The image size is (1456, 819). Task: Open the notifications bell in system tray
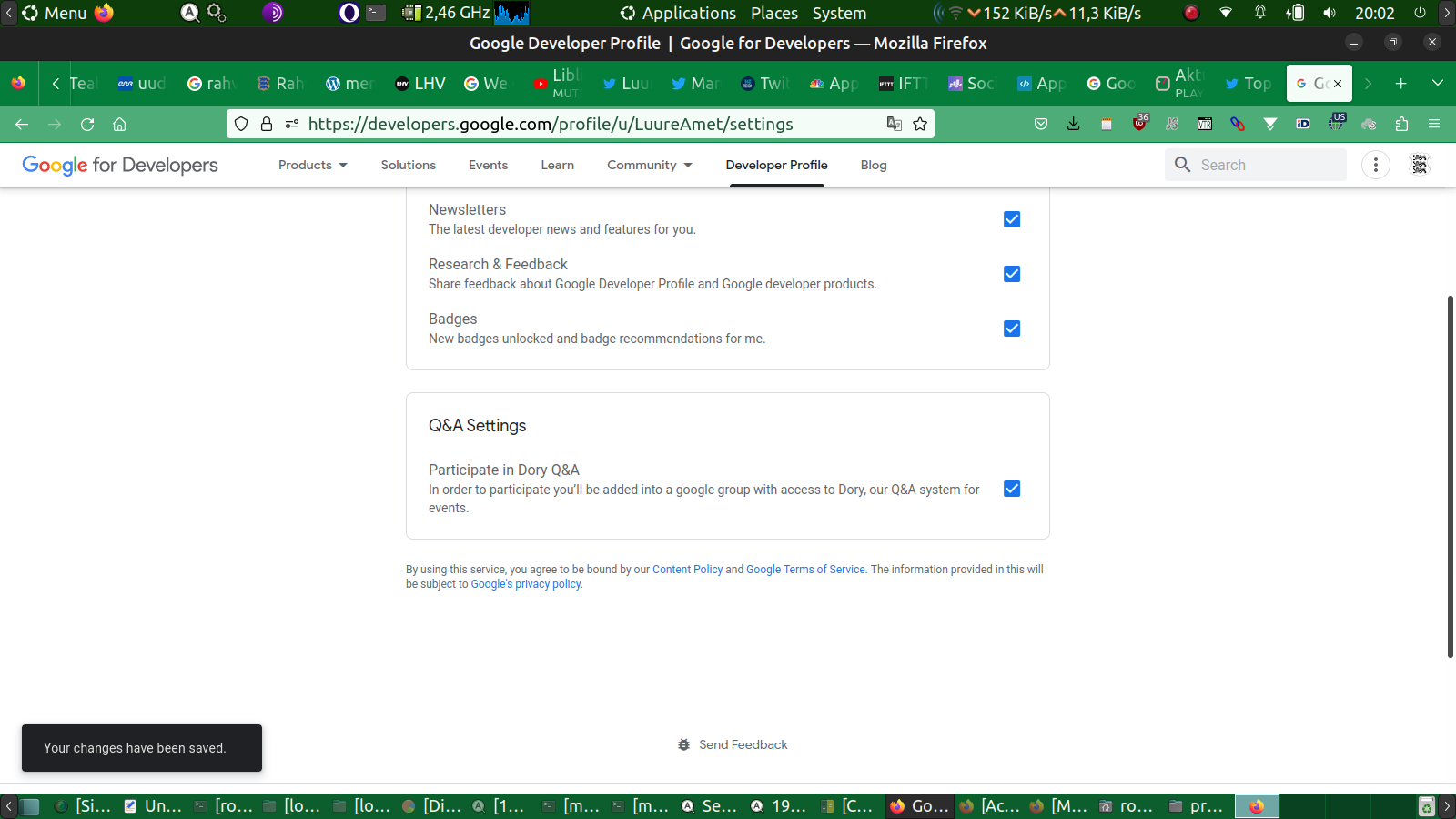(x=1260, y=13)
